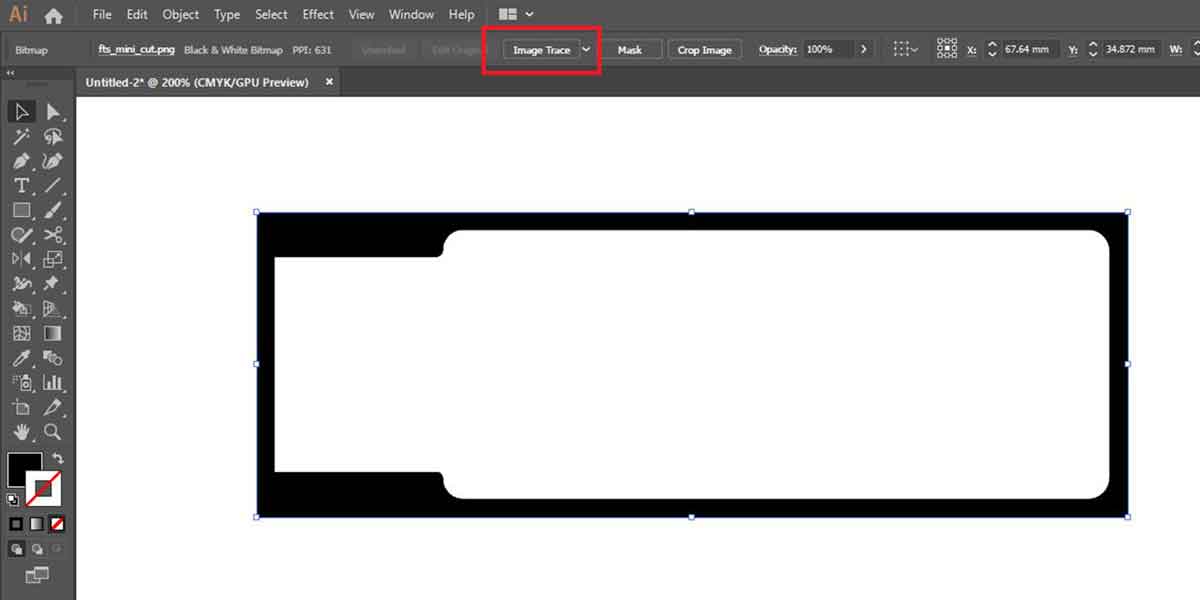This screenshot has width=1200, height=600.
Task: Click the Crop Image button
Action: (x=704, y=50)
